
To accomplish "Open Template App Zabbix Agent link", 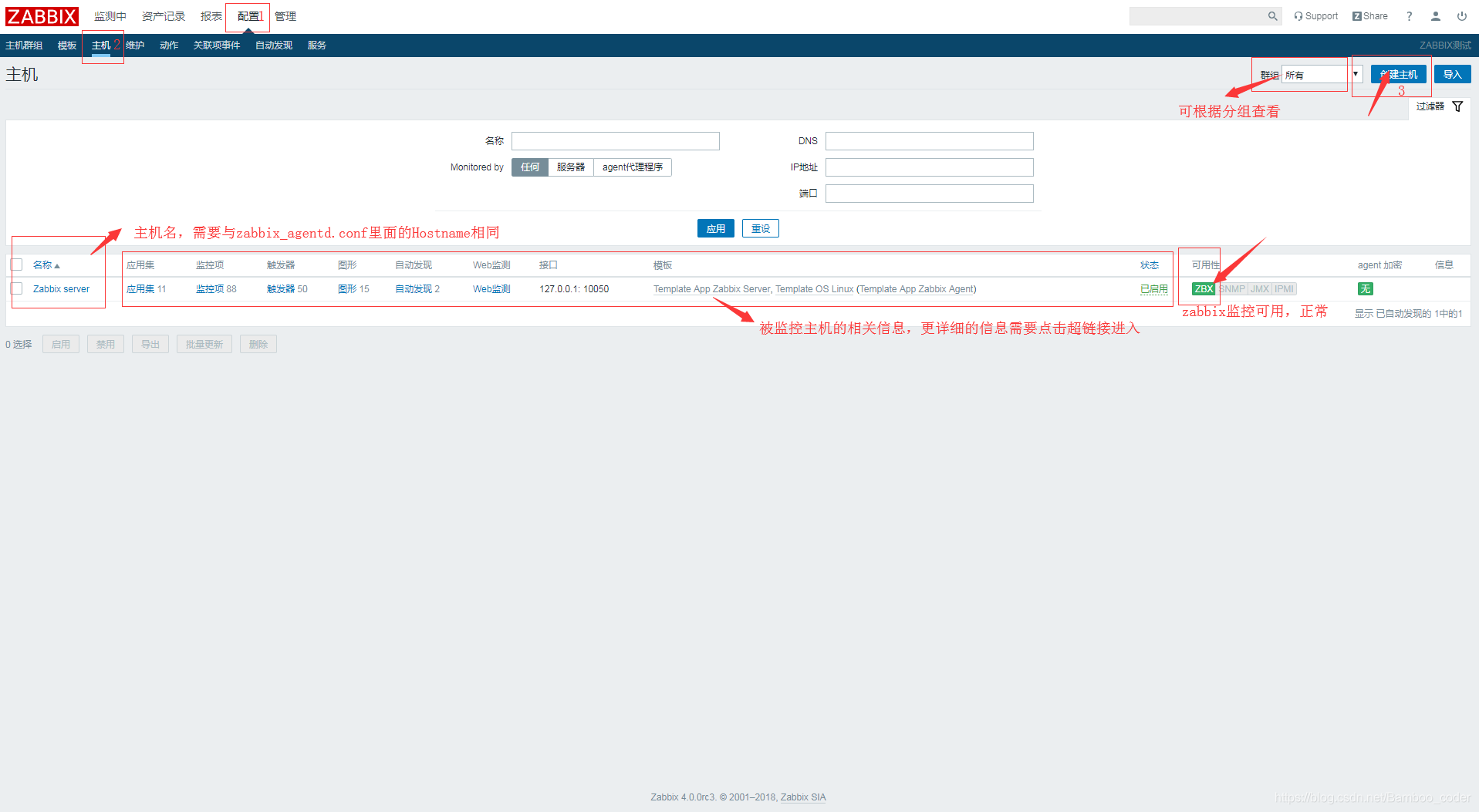I will tap(917, 289).
